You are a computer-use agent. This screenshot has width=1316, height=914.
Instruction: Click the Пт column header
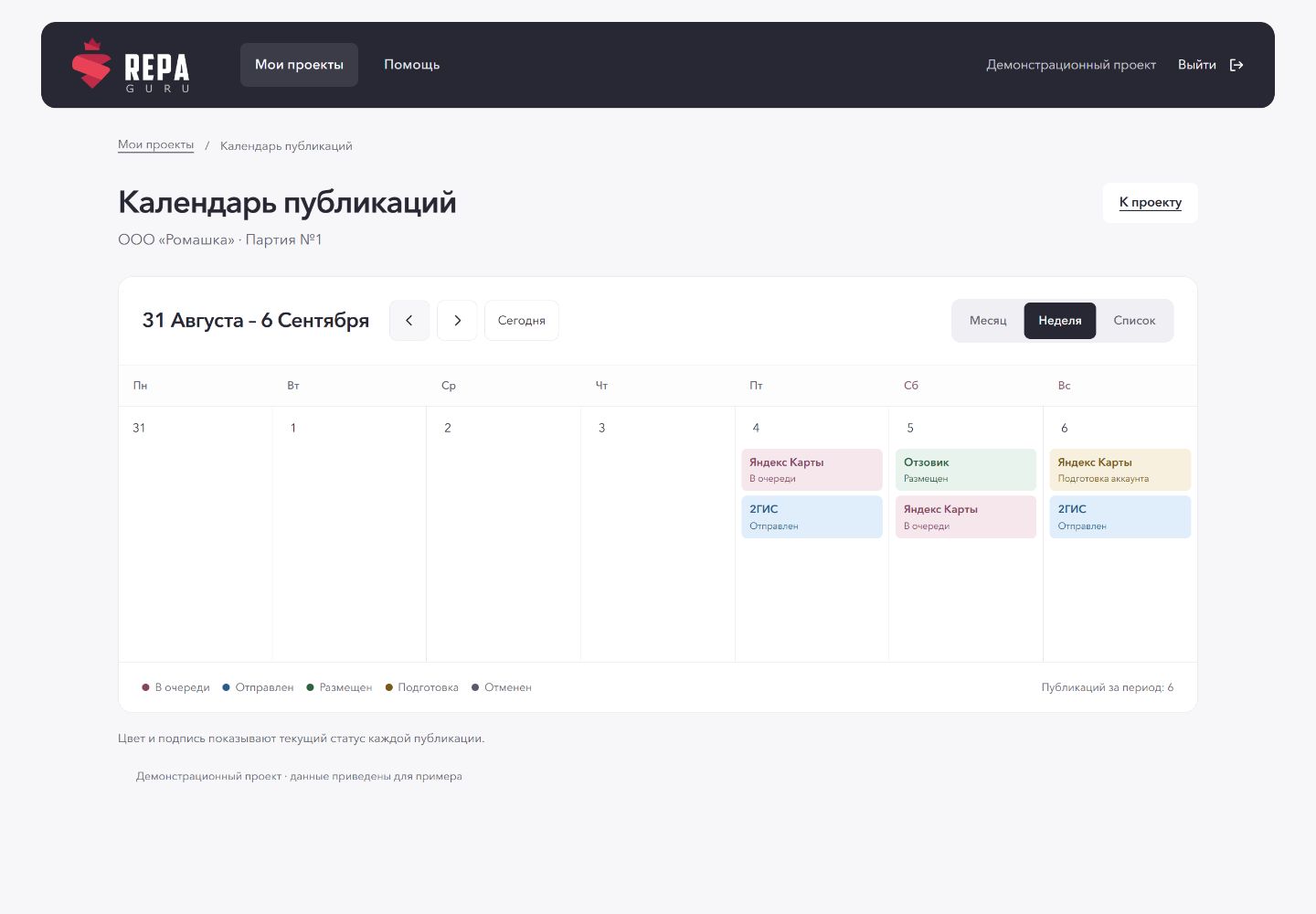point(756,386)
